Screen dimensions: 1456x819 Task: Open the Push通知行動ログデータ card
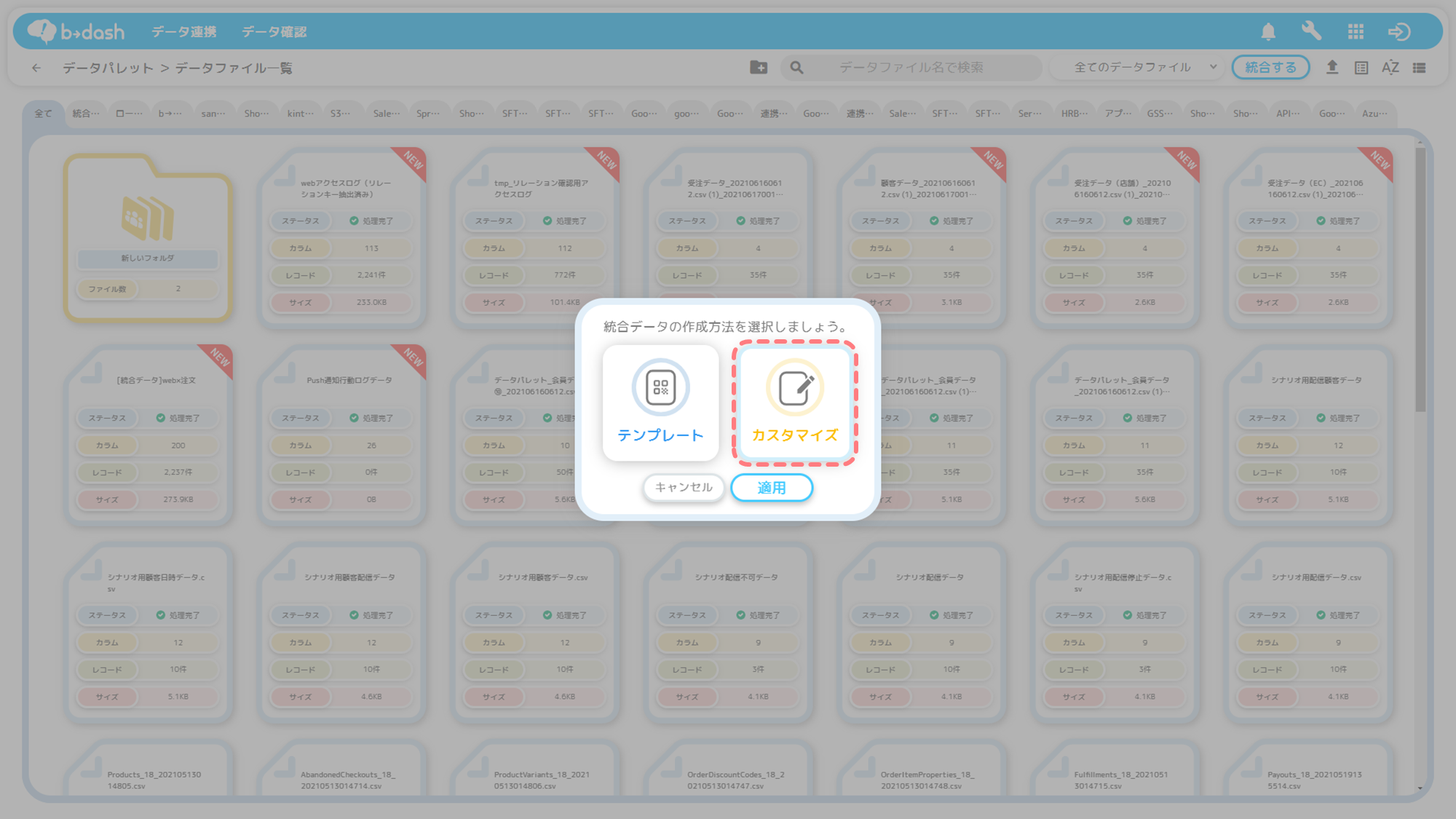click(341, 435)
